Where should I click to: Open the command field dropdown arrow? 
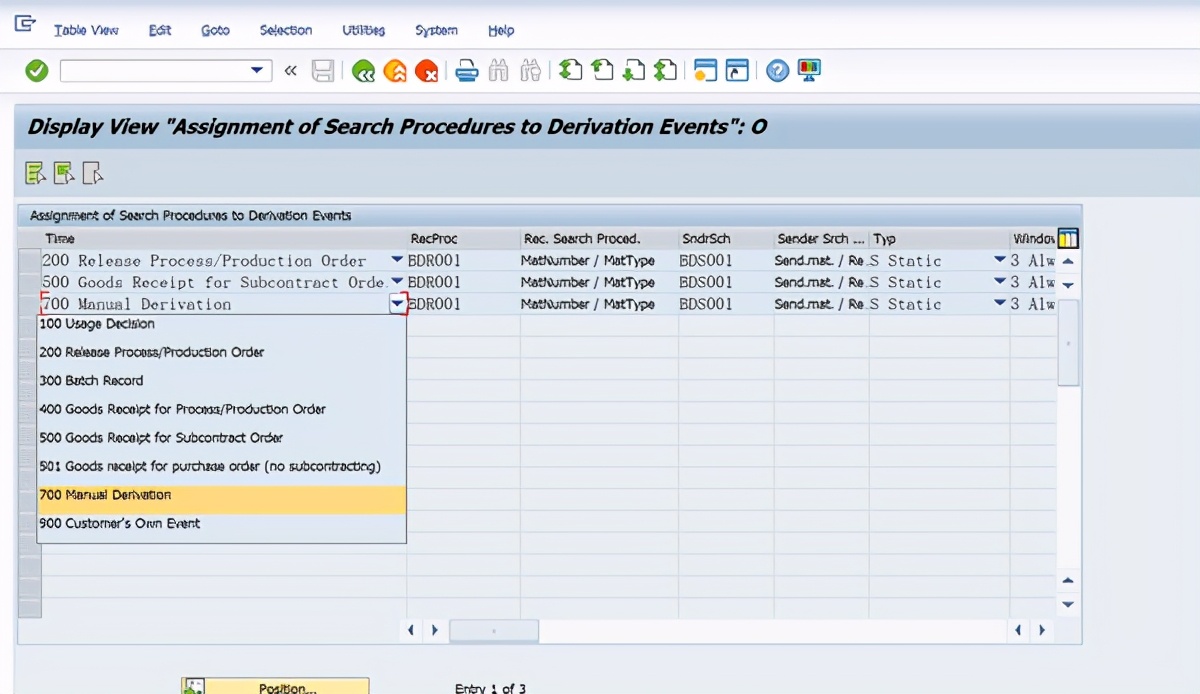pos(257,70)
